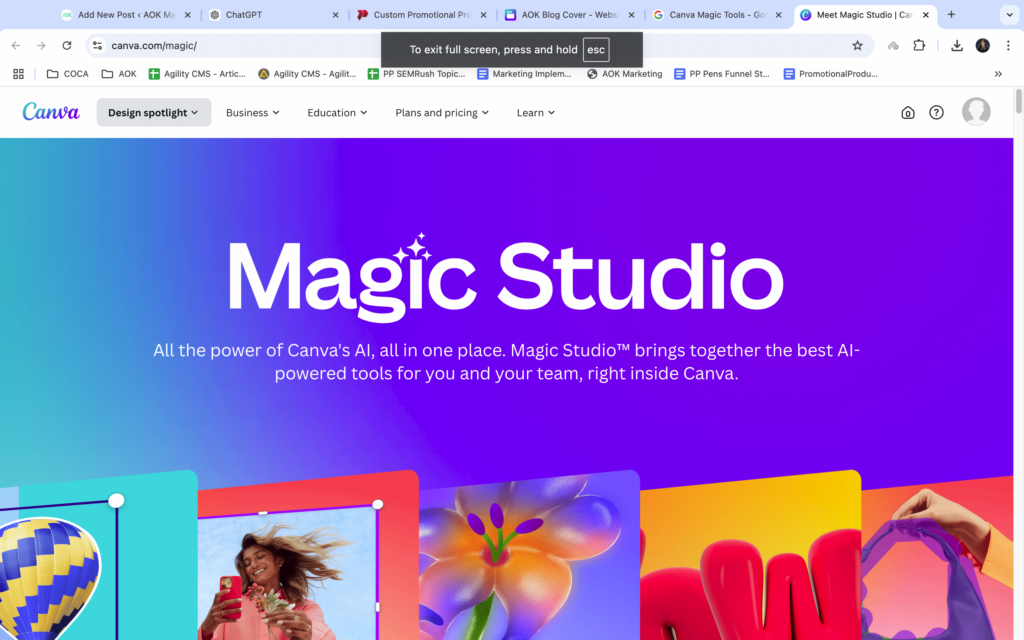The height and width of the screenshot is (640, 1024).
Task: Open PromotionalProdu... bookmark
Action: point(831,74)
